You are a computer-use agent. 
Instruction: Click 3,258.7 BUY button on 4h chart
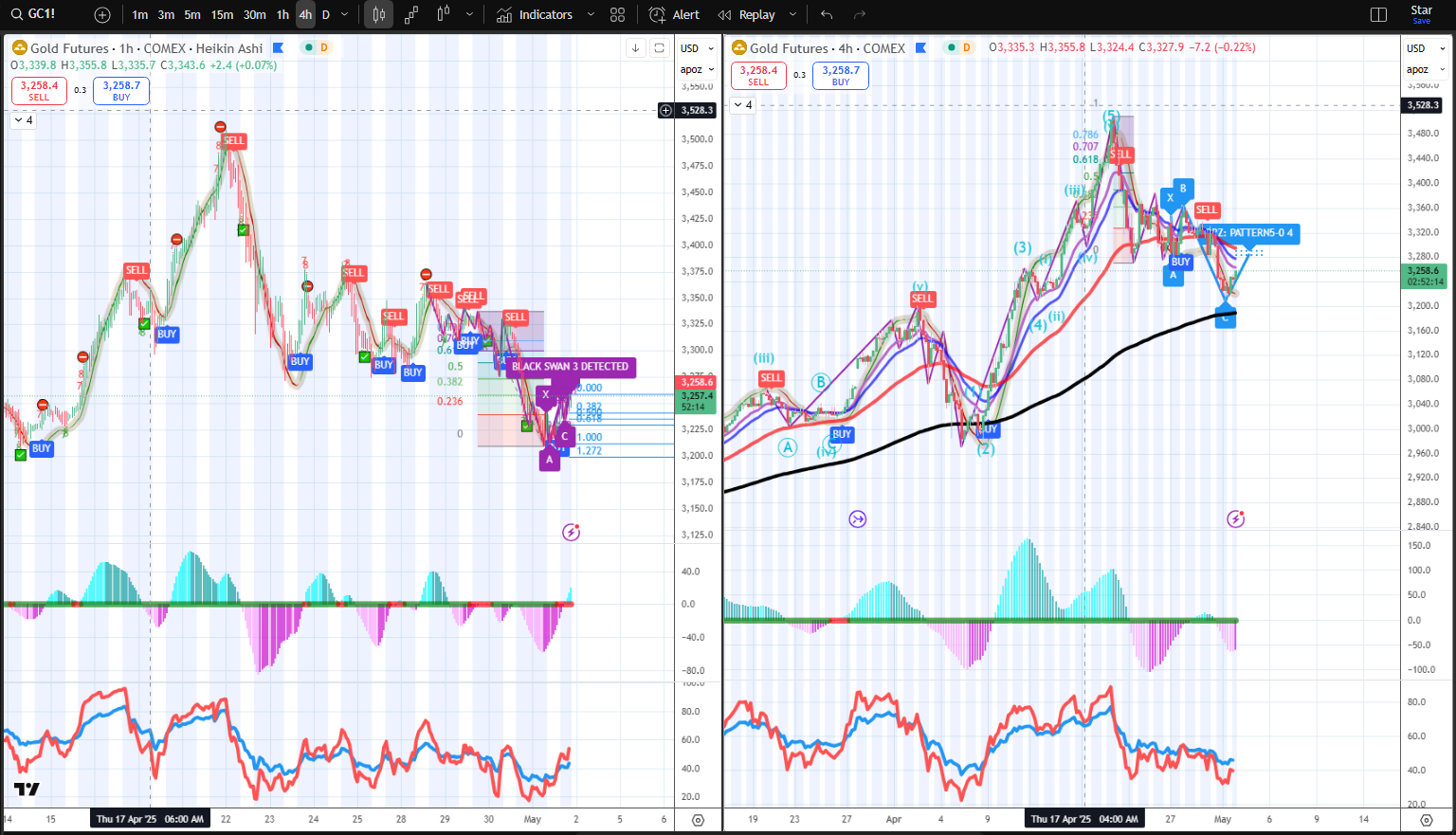pyautogui.click(x=841, y=76)
